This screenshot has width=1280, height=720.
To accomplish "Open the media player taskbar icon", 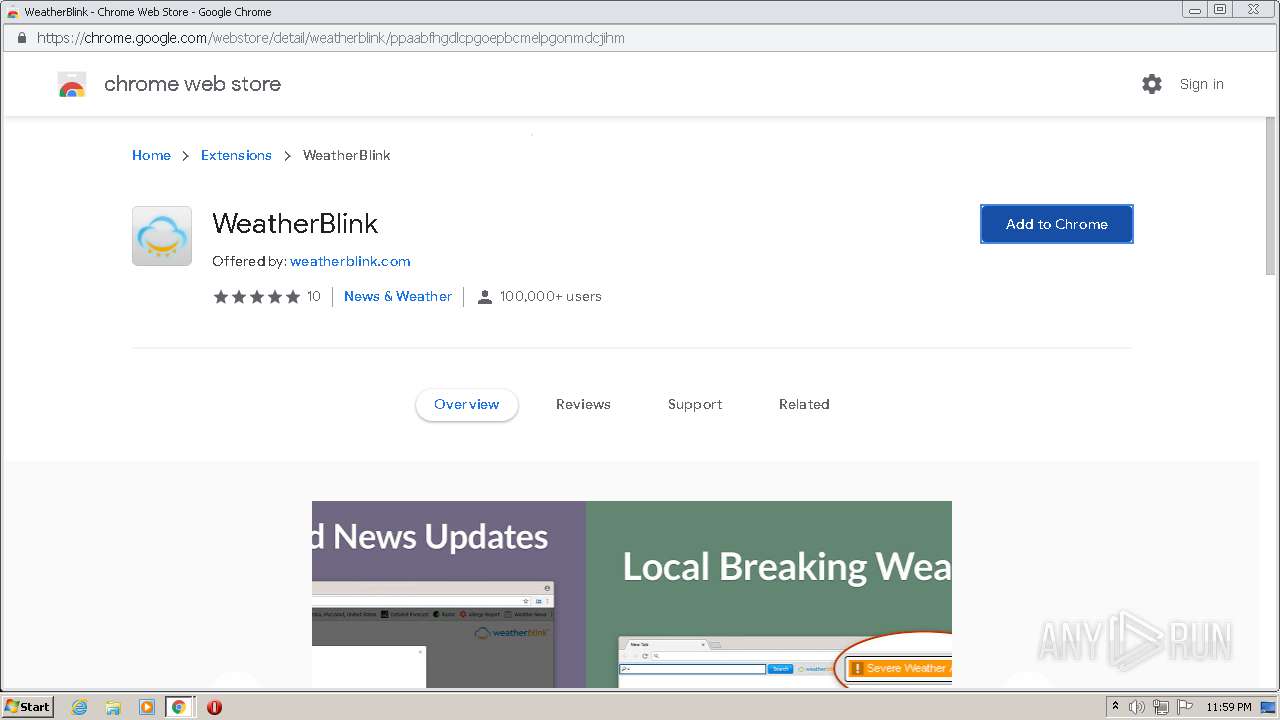I will point(146,707).
